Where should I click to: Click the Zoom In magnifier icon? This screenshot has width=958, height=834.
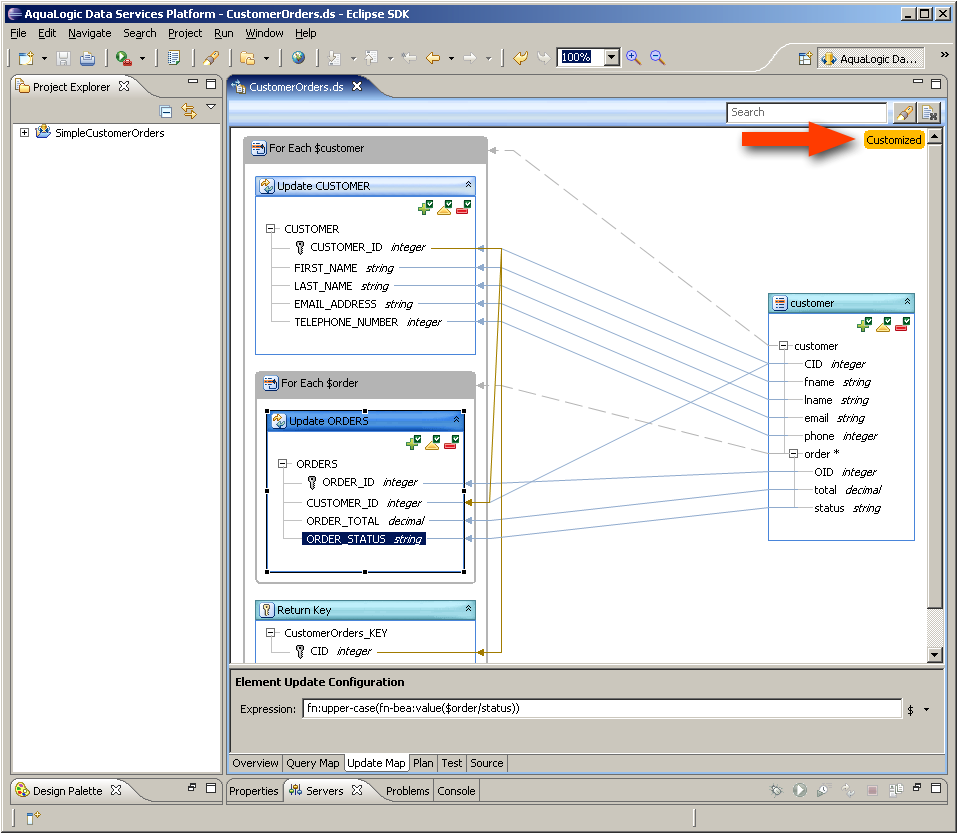tap(633, 57)
